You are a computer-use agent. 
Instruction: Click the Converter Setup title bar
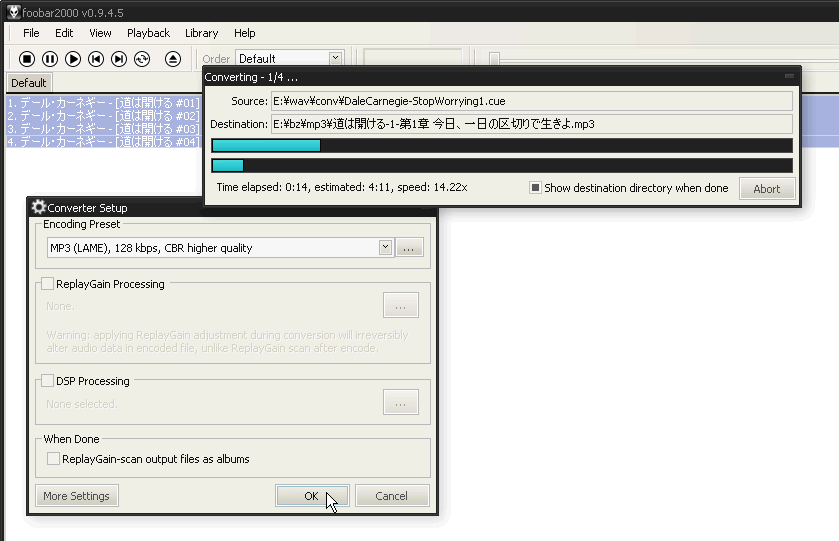232,207
